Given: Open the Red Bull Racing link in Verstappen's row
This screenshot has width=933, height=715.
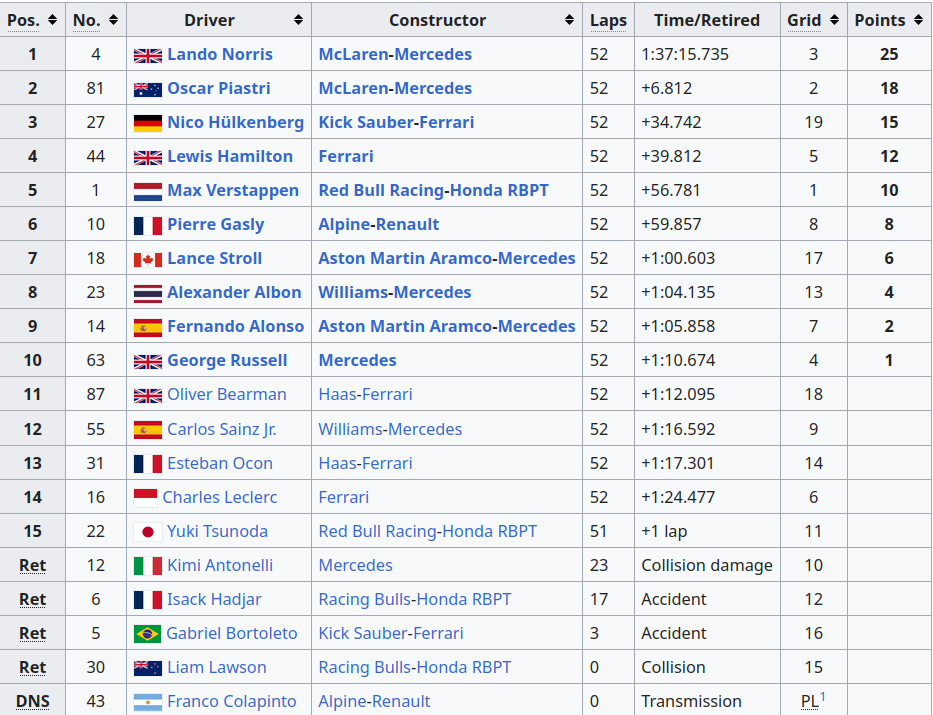Looking at the screenshot, I should pyautogui.click(x=381, y=190).
